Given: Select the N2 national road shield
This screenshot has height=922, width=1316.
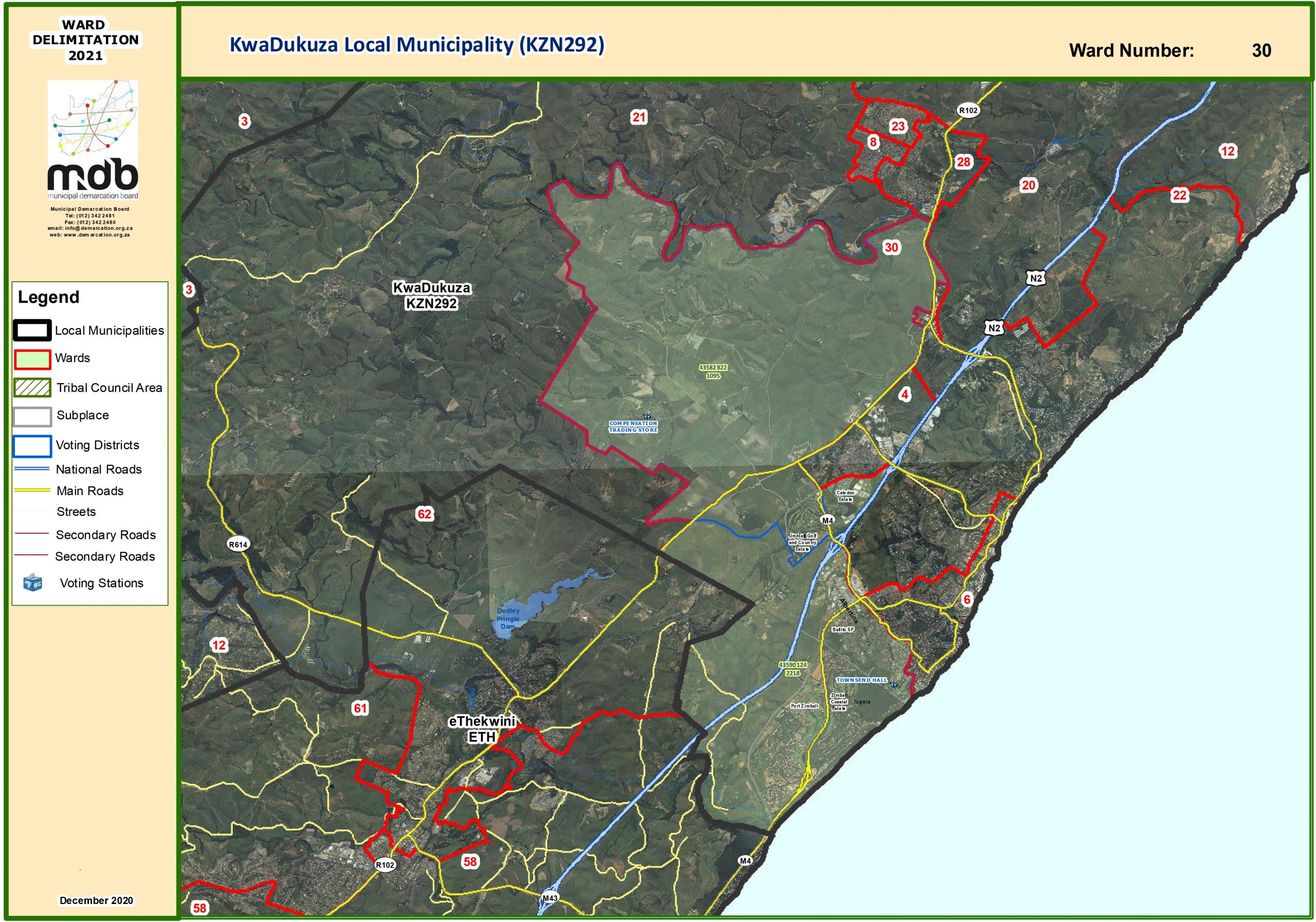Looking at the screenshot, I should (x=1035, y=277).
